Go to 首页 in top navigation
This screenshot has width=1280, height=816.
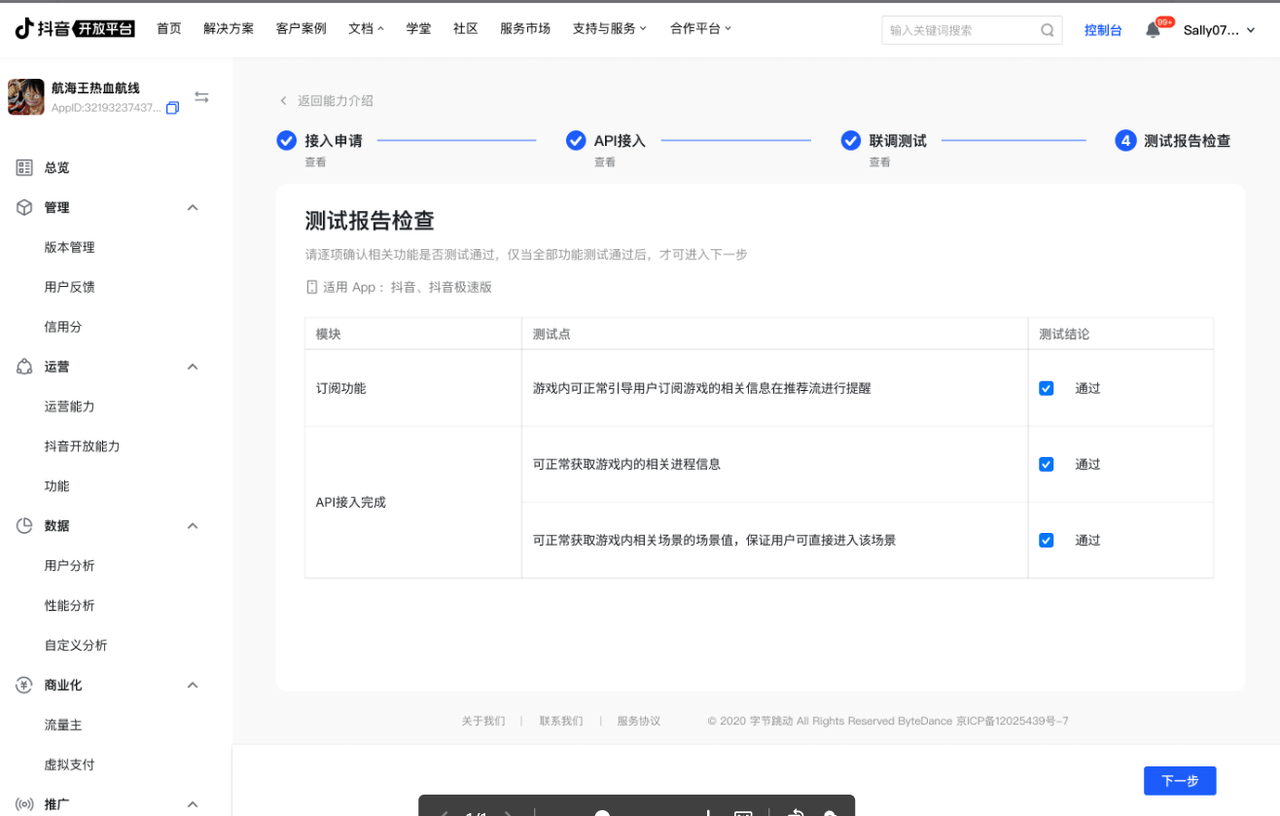point(169,29)
